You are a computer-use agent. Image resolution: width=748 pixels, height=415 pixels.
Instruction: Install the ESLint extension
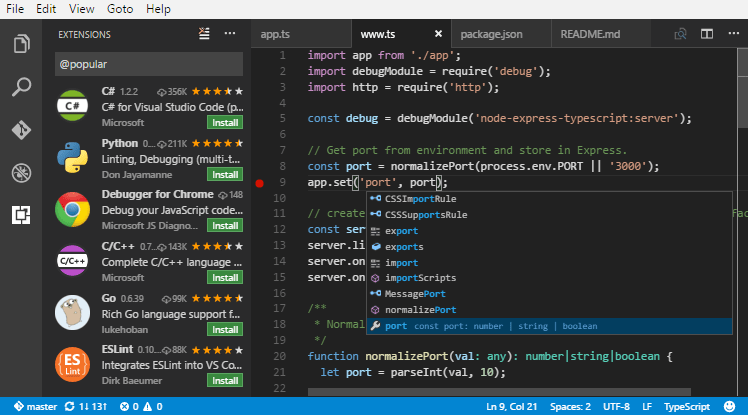click(225, 381)
